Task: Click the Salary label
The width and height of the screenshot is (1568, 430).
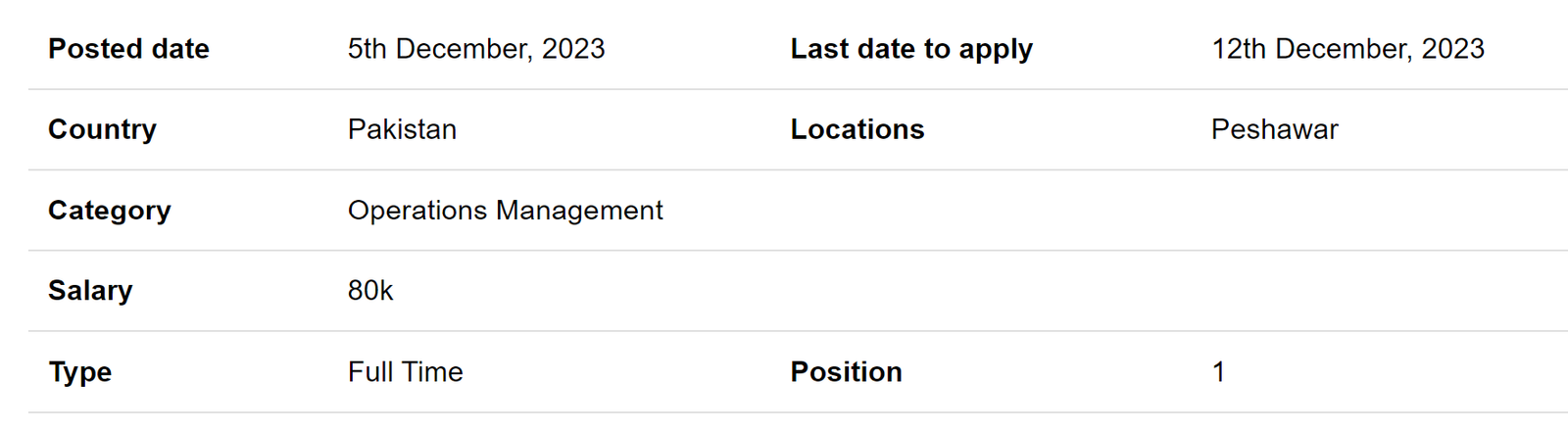Action: [90, 291]
